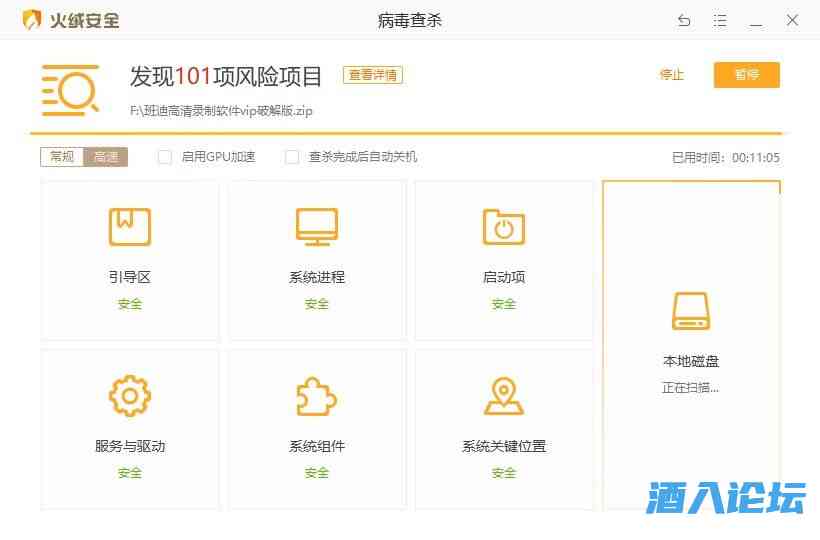Click the 系统组件 puzzle piece icon
This screenshot has width=820, height=540.
coord(317,396)
